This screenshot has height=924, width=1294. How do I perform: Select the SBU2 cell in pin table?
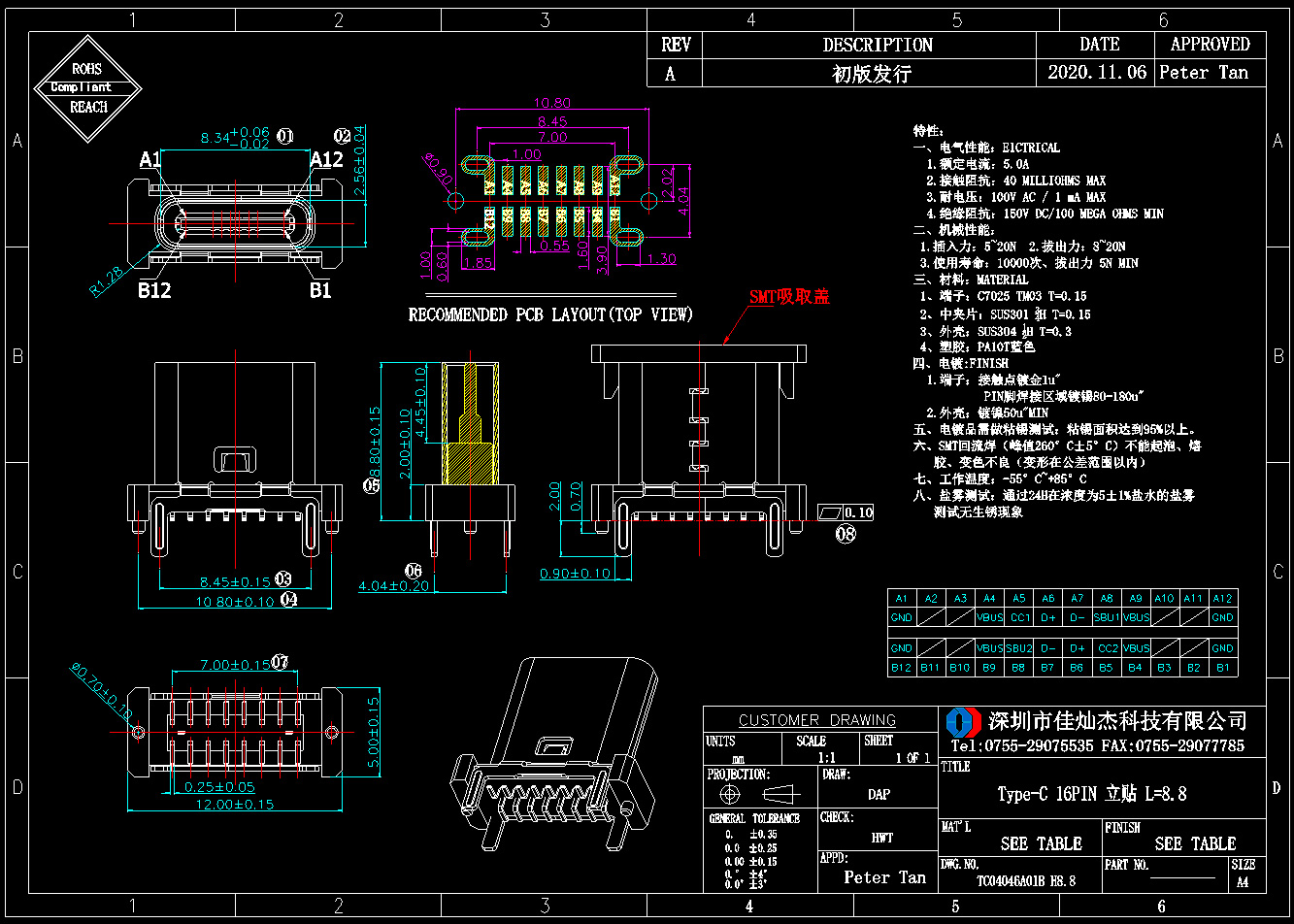[x=1018, y=647]
